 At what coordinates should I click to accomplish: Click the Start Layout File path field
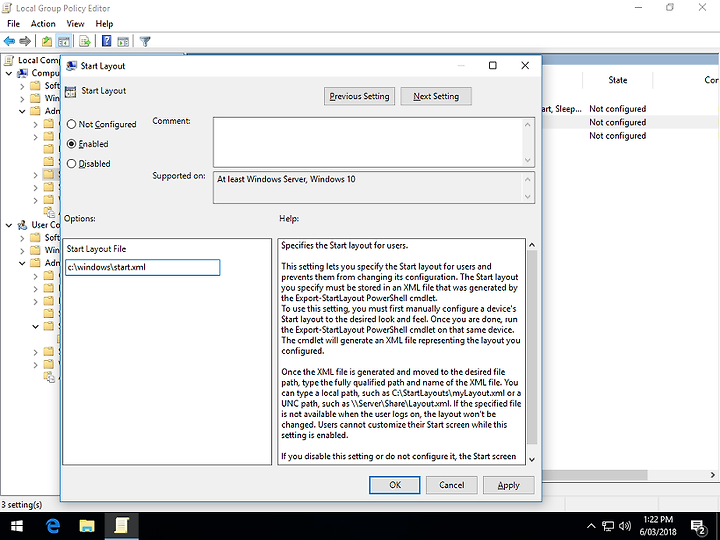pyautogui.click(x=142, y=267)
